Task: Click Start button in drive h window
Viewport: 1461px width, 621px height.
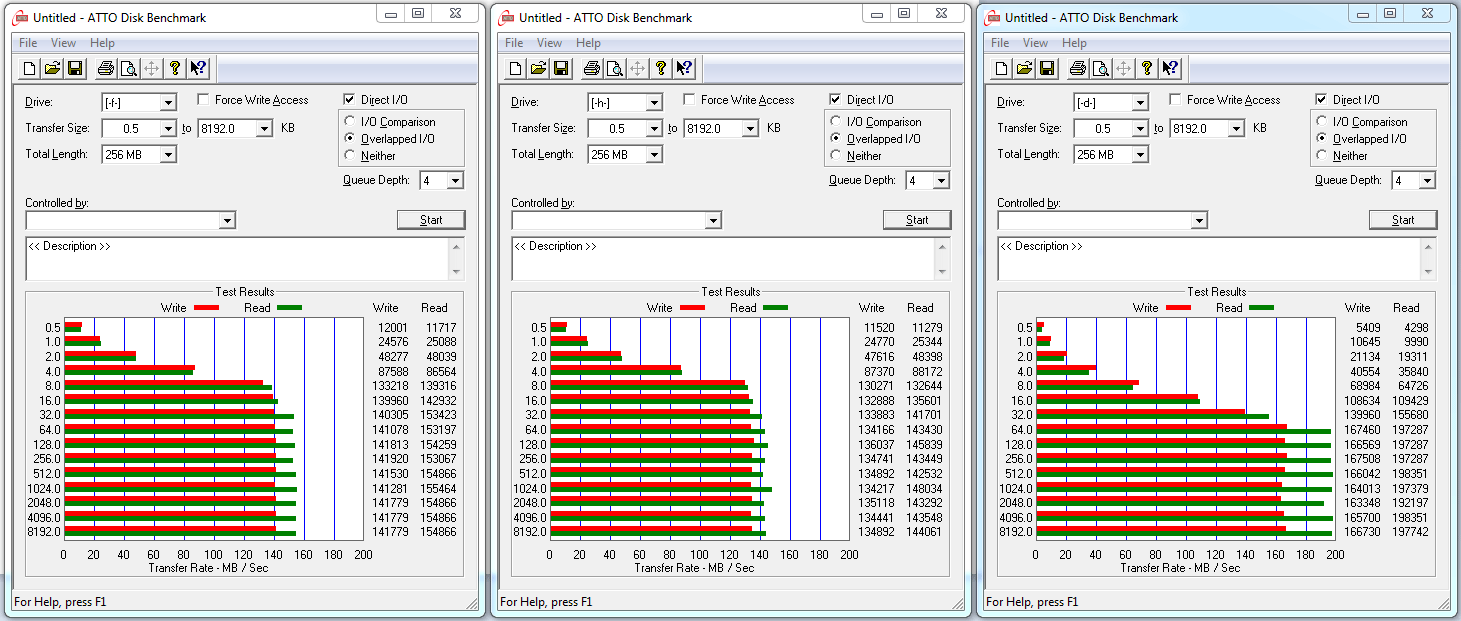Action: pyautogui.click(x=917, y=220)
